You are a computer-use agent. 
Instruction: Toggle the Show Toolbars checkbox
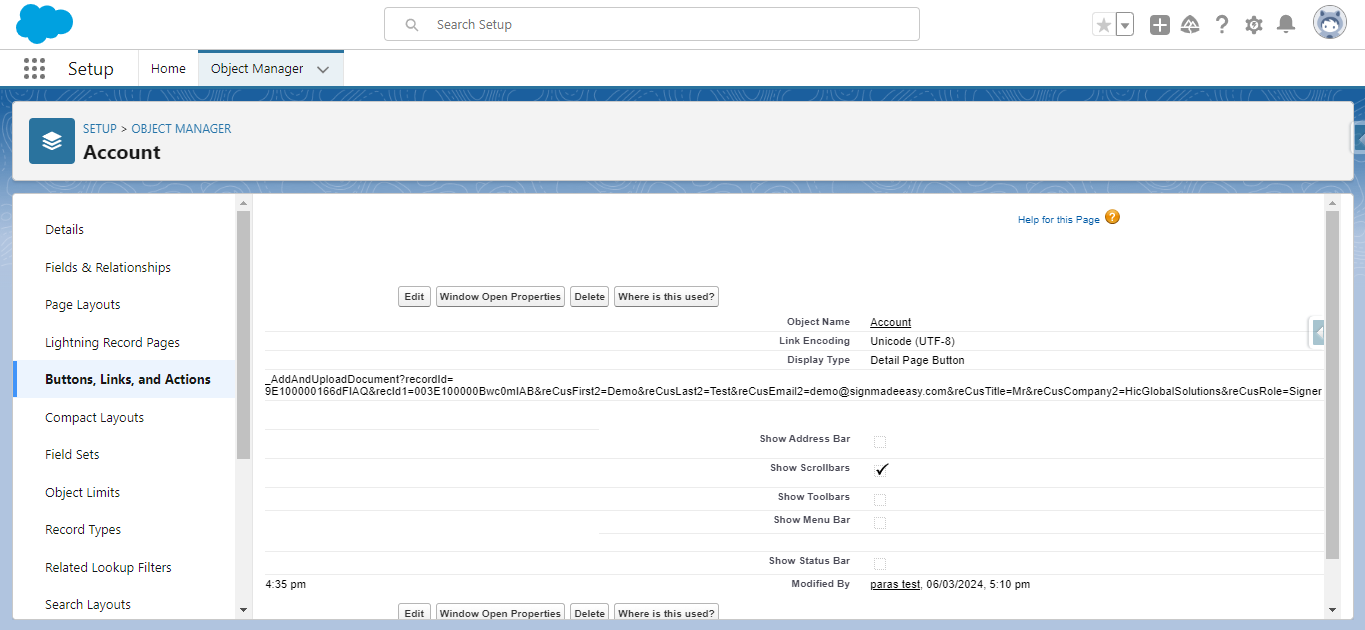pos(880,499)
